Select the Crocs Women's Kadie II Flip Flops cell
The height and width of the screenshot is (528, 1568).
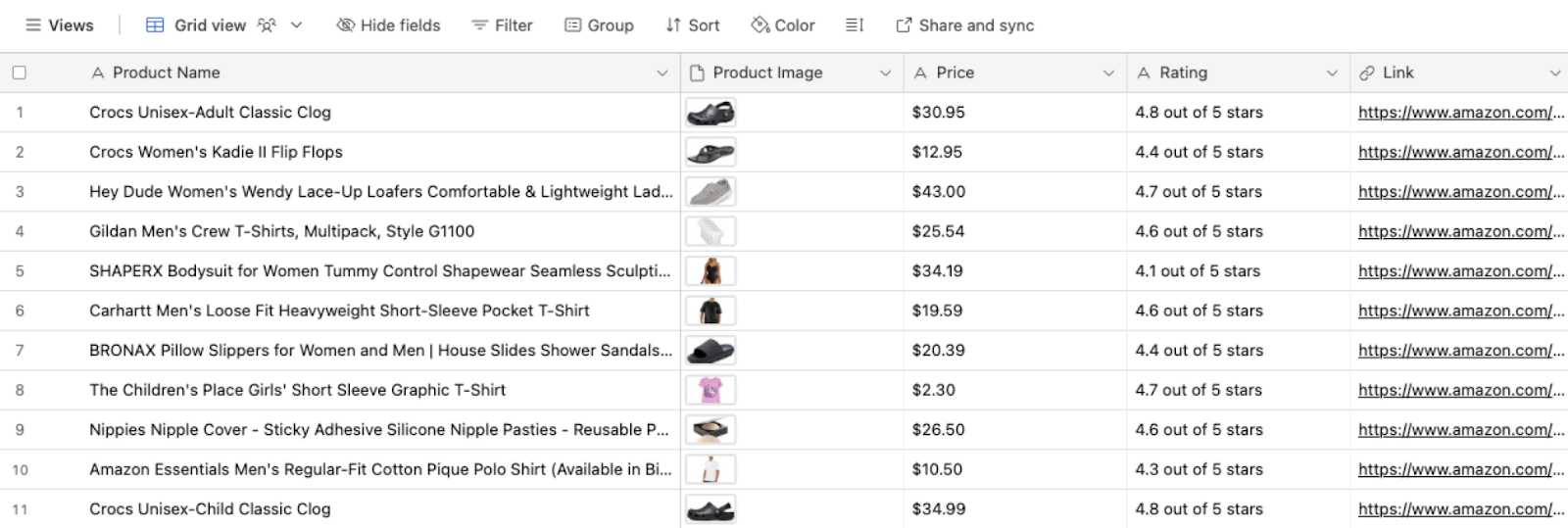[x=379, y=152]
